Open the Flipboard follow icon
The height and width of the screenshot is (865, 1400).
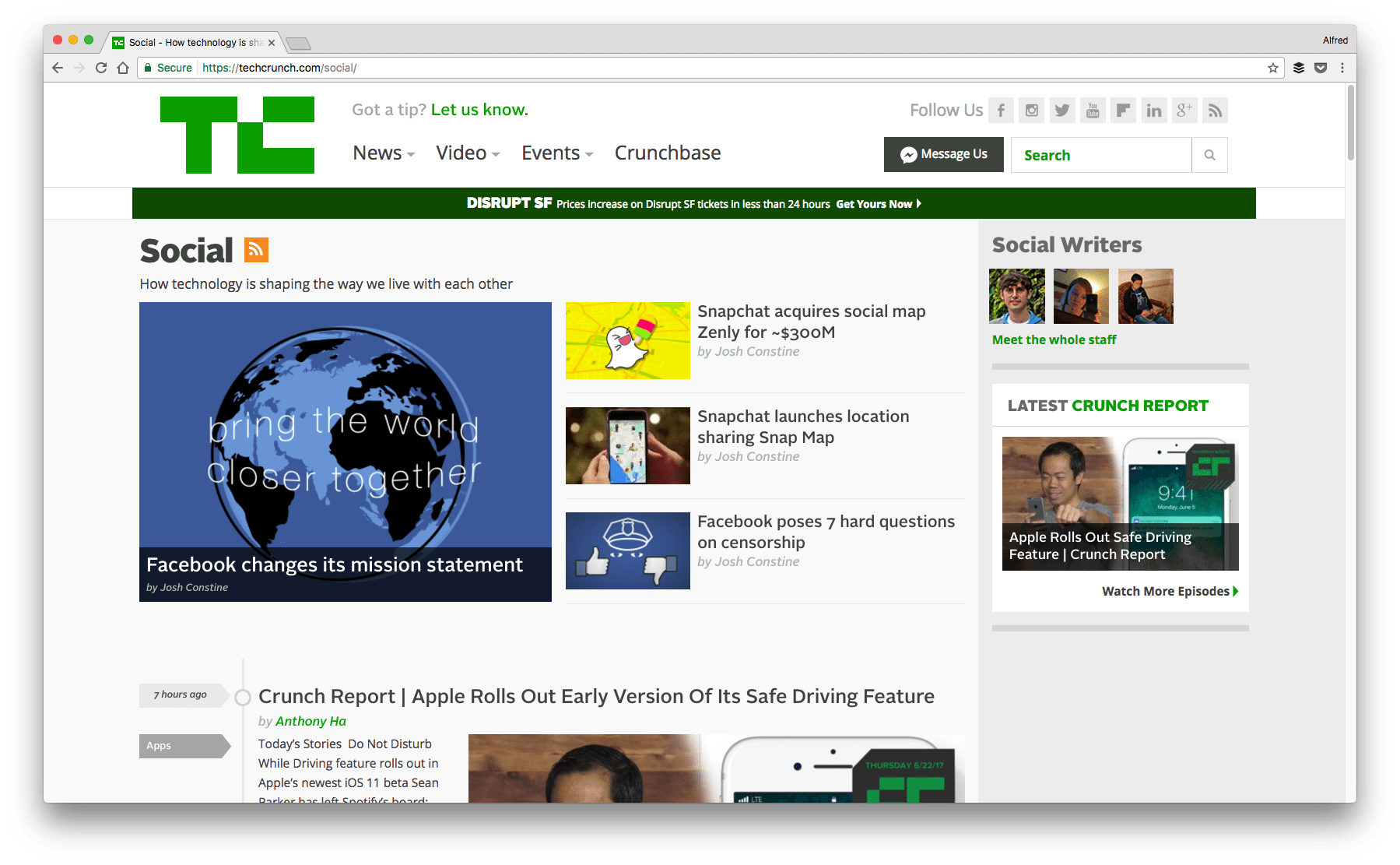pos(1123,110)
